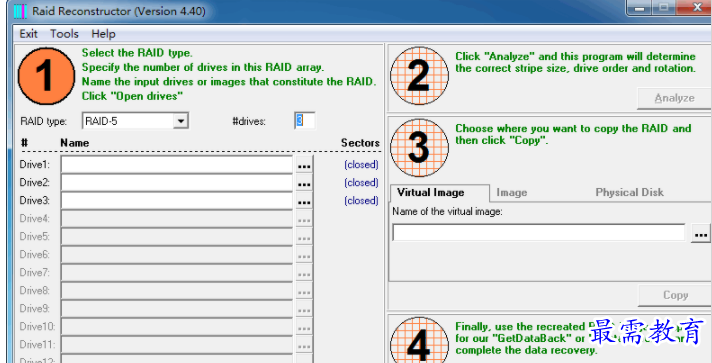Click the 'Name of the virtual image:' label
Viewport: 712px width, 363px height.
pyautogui.click(x=447, y=212)
